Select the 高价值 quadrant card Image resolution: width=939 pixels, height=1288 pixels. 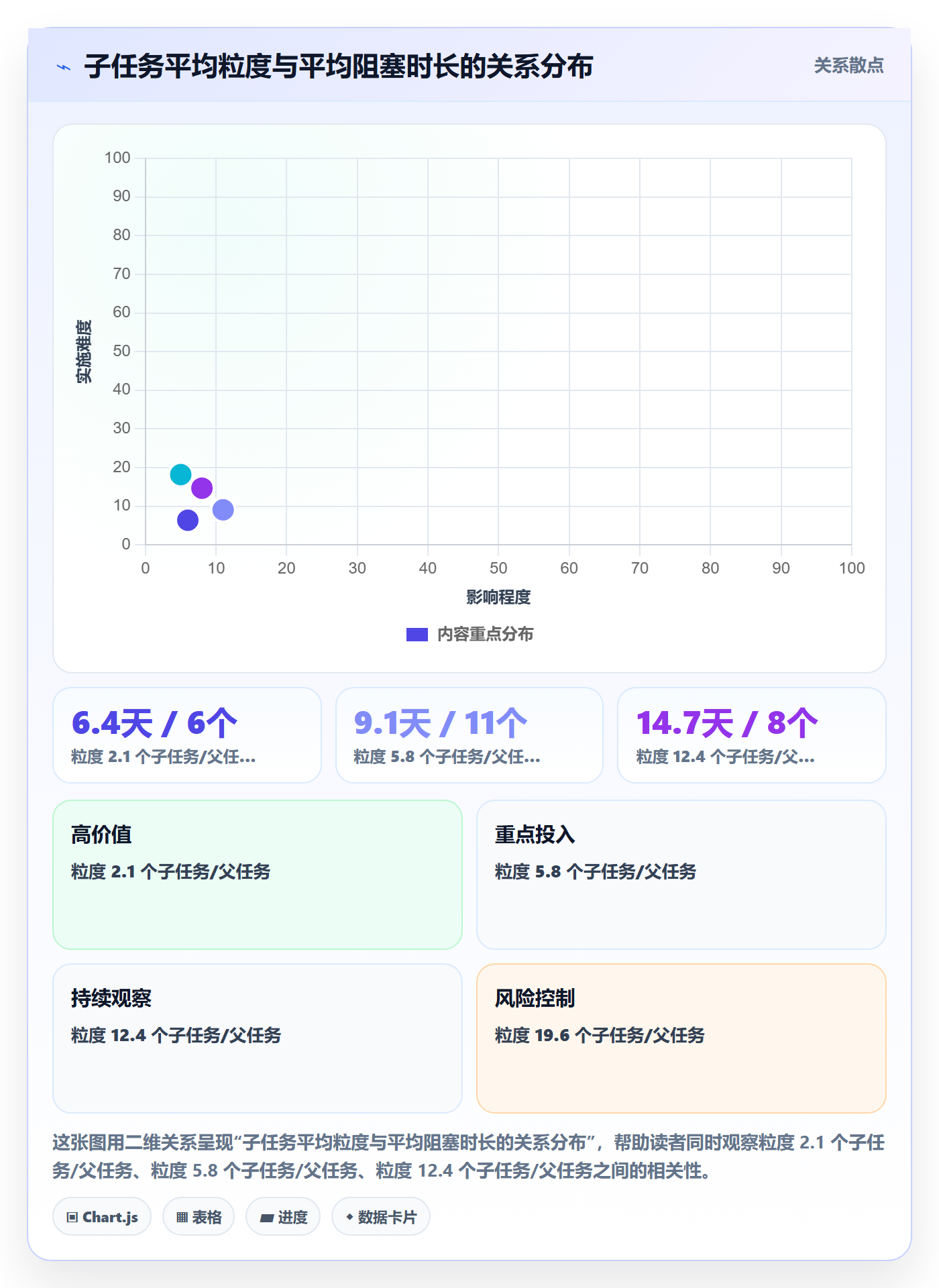tap(258, 875)
